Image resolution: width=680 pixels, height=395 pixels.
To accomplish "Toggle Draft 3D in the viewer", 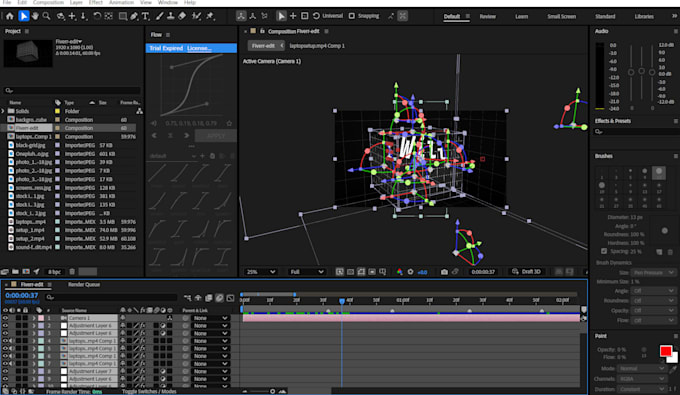I will point(526,272).
